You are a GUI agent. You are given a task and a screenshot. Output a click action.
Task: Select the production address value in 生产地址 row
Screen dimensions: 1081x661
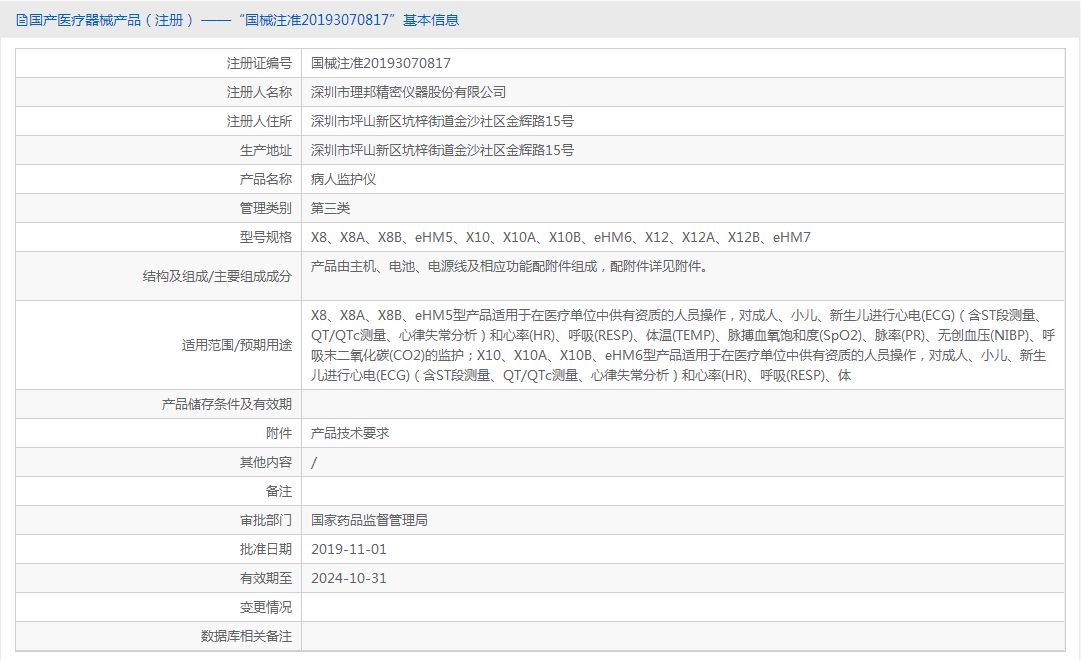[442, 150]
